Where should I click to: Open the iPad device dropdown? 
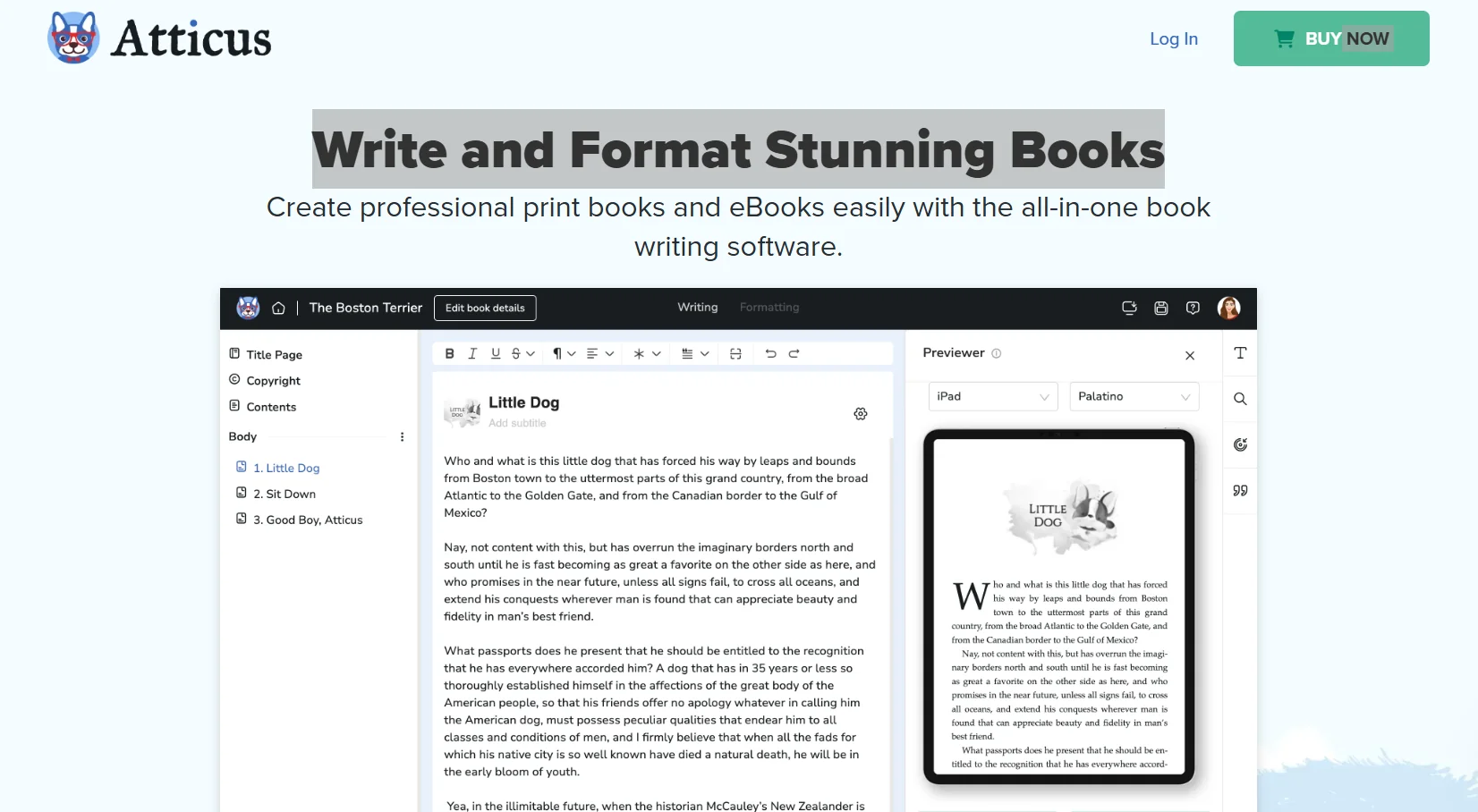992,397
